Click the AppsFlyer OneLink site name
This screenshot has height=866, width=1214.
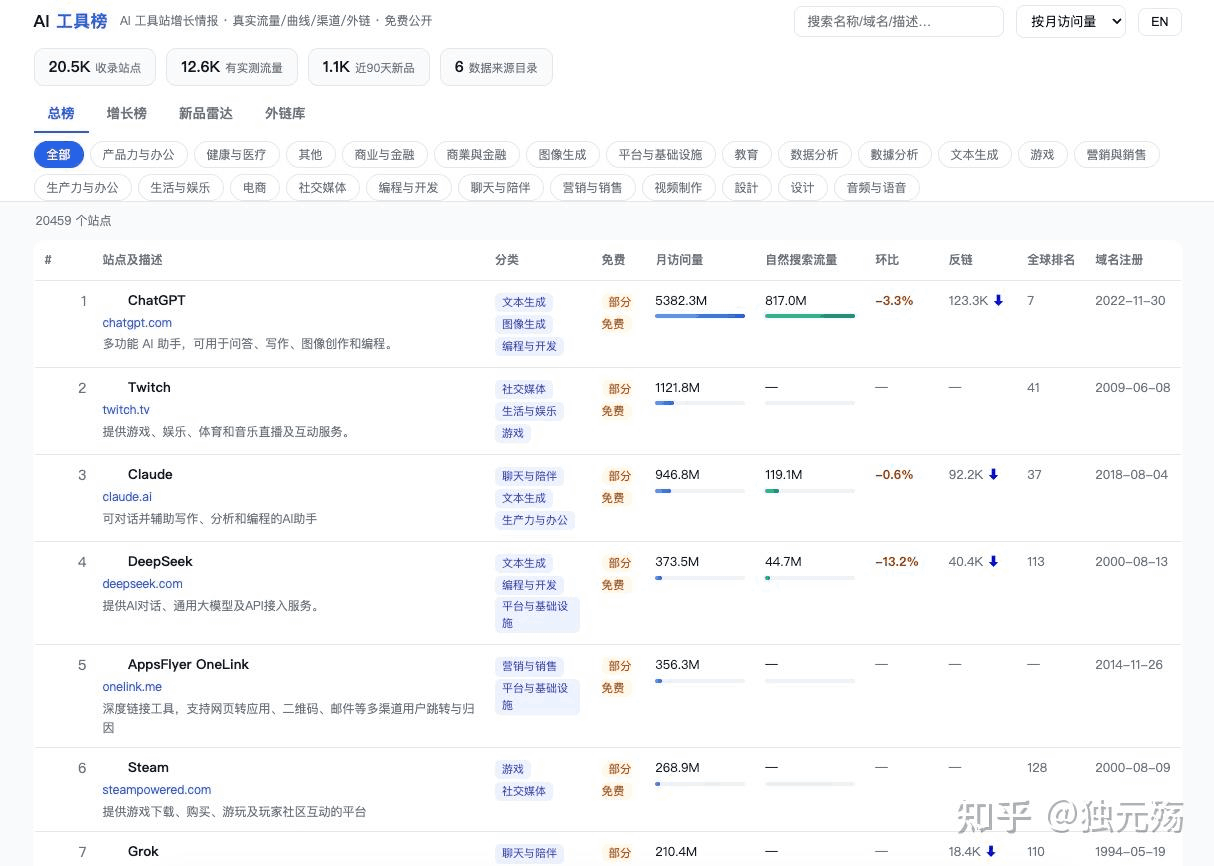pos(188,664)
